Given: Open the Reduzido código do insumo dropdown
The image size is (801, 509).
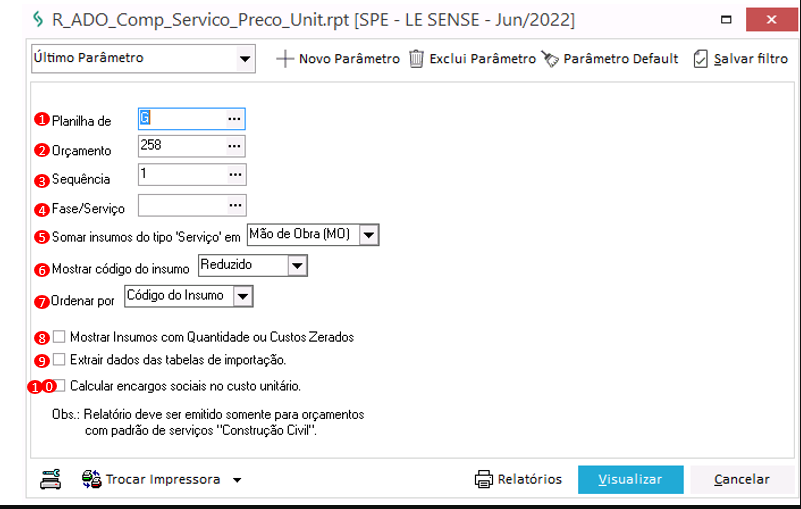Looking at the screenshot, I should click(297, 266).
